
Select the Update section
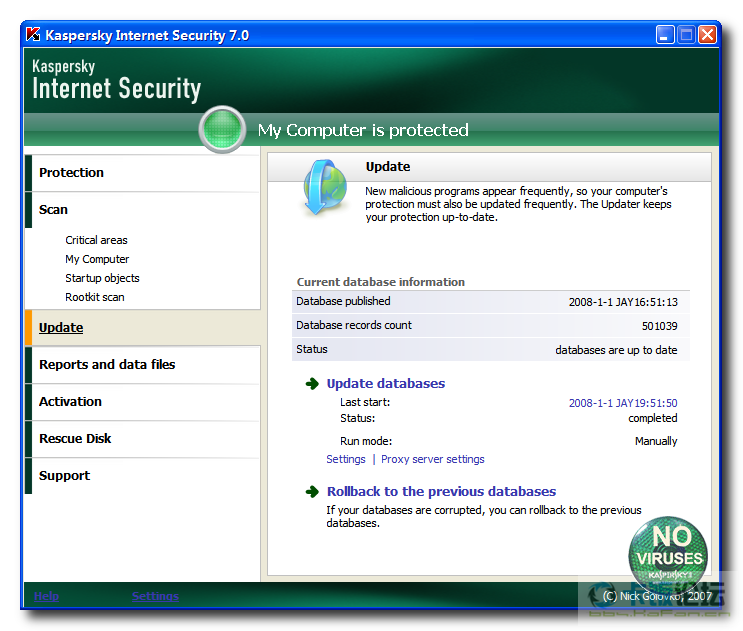61,328
